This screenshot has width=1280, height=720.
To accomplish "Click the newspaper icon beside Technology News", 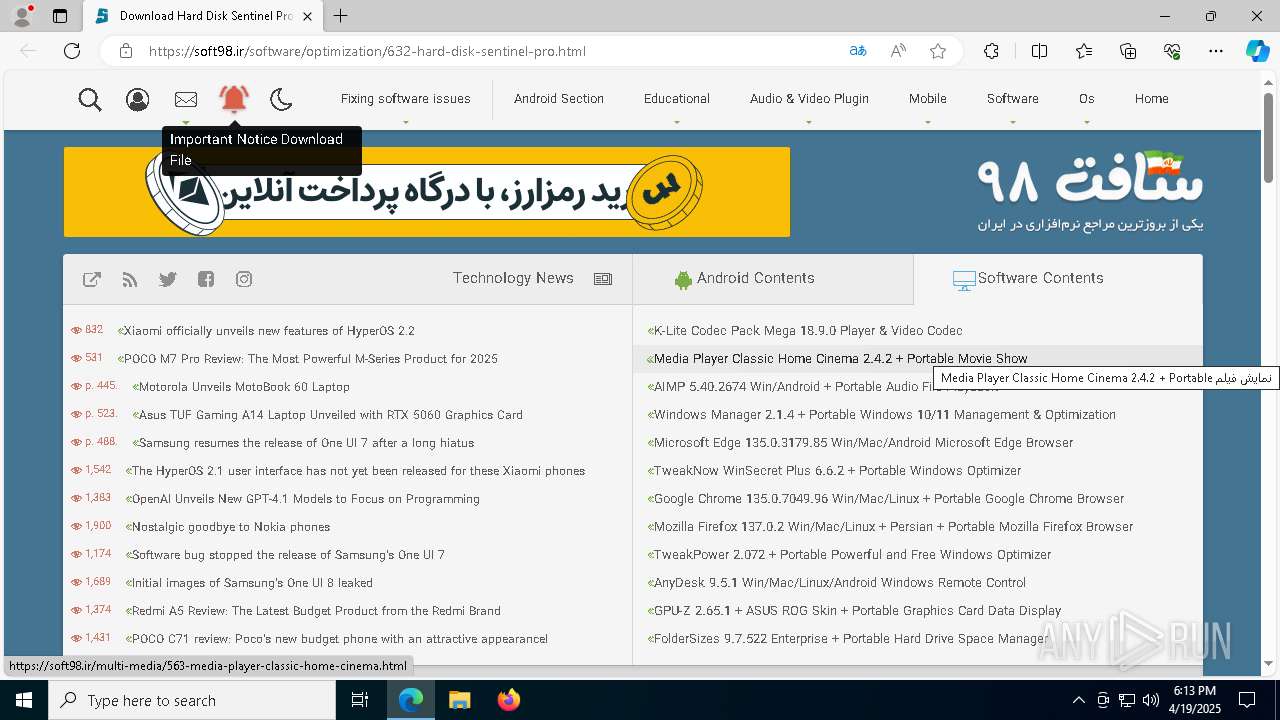I will click(603, 279).
